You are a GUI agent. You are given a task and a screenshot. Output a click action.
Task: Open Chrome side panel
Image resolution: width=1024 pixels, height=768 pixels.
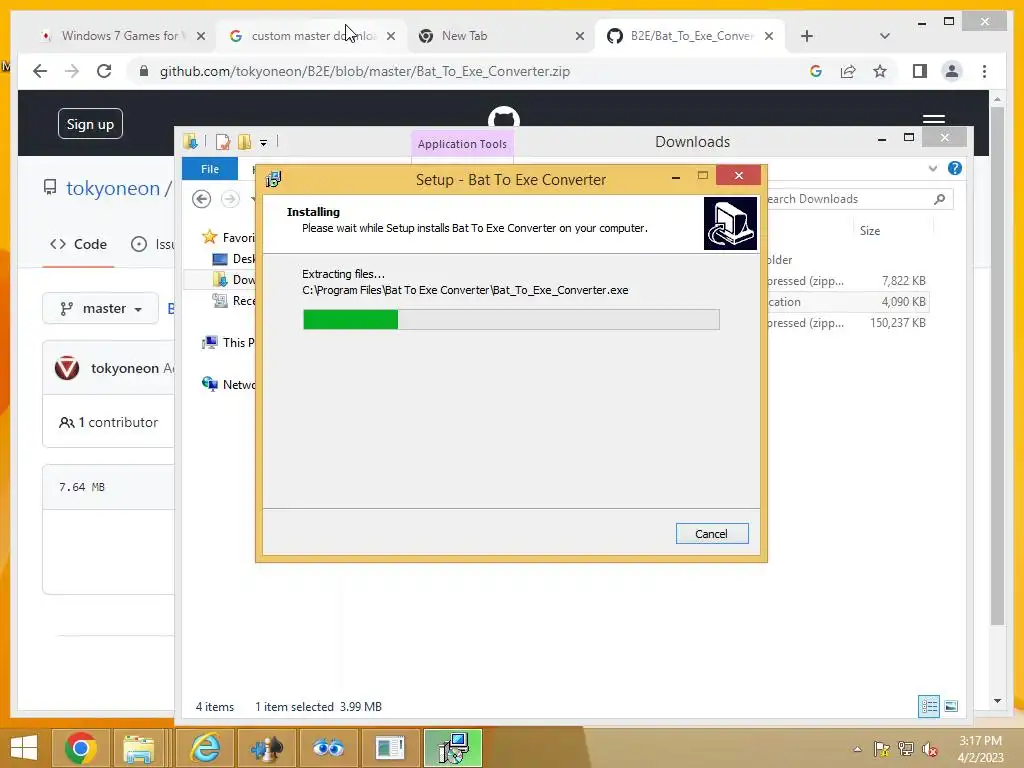[920, 71]
